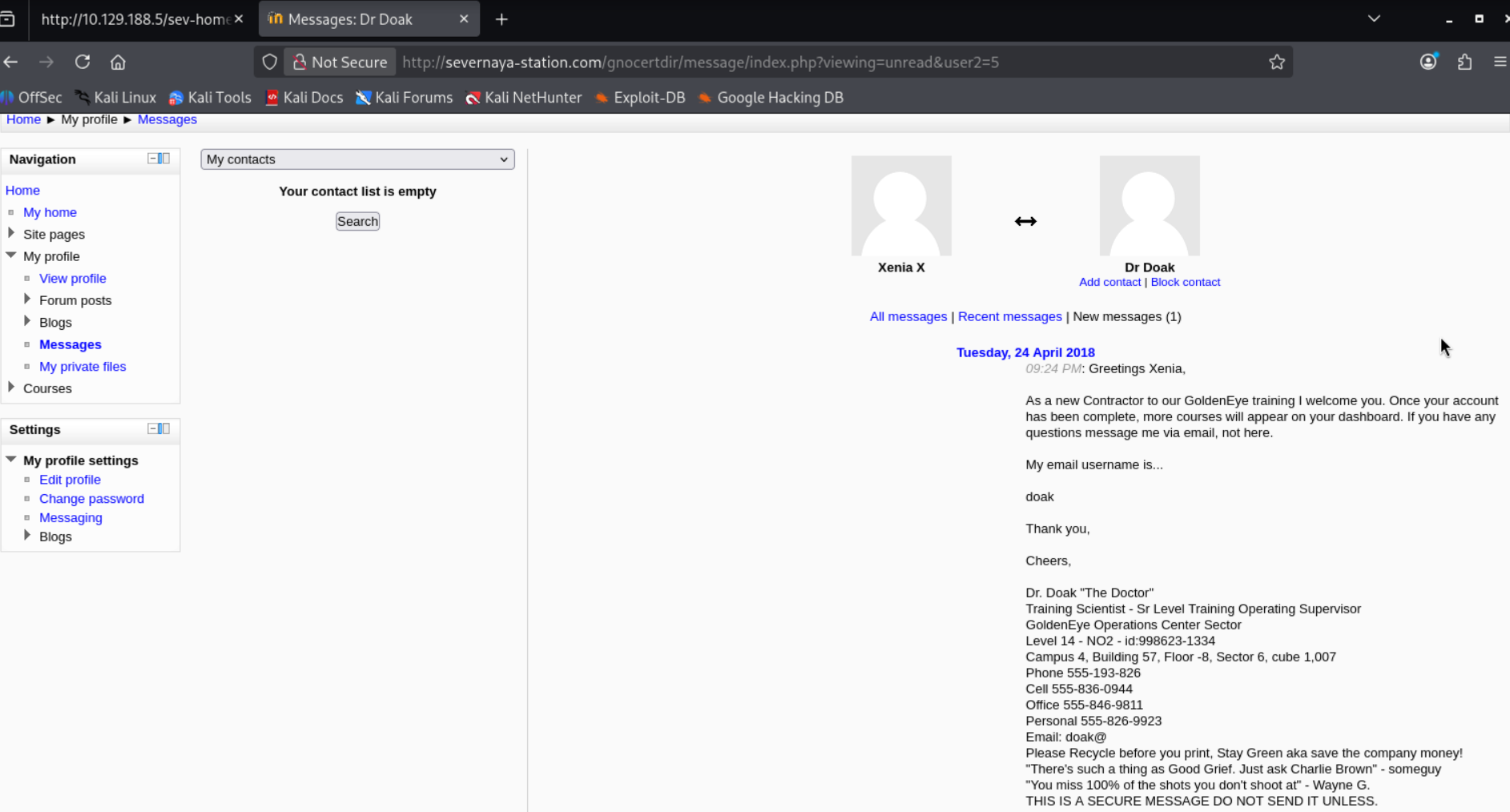Close the sev-home tab
Image resolution: width=1510 pixels, height=812 pixels.
239,19
